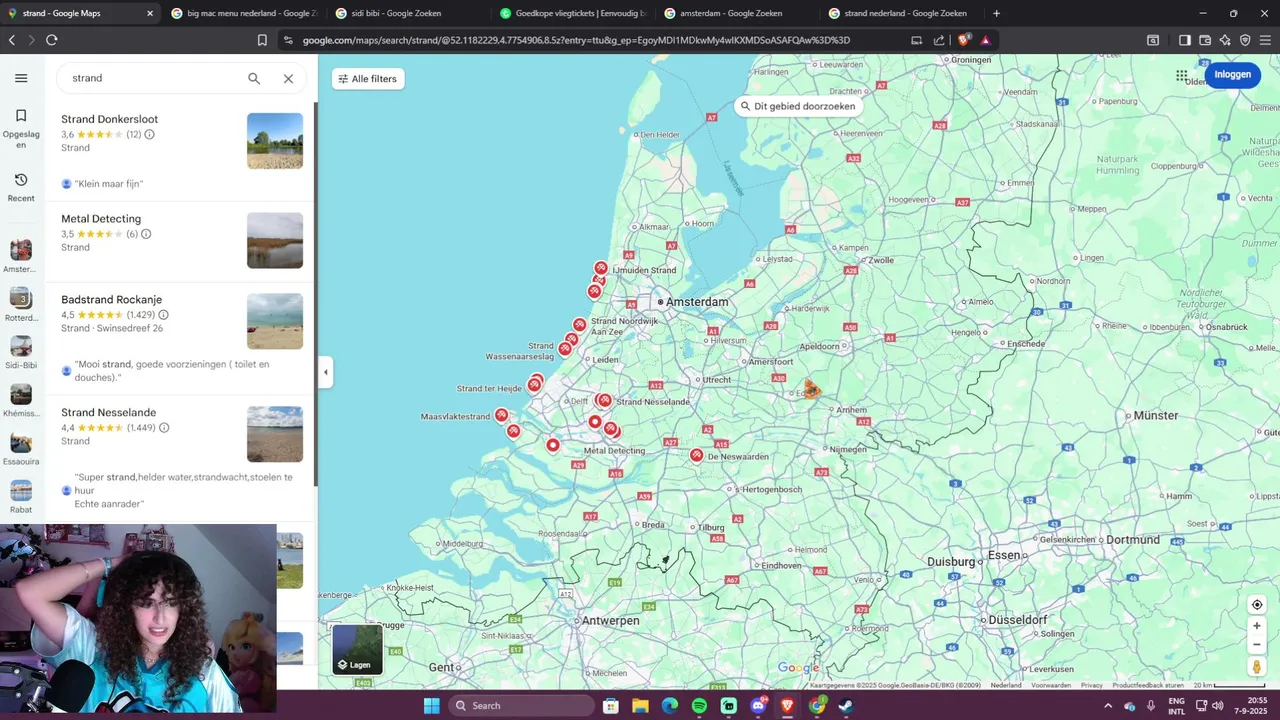
Task: Open the Brave Wallet icon
Action: pos(1205,40)
